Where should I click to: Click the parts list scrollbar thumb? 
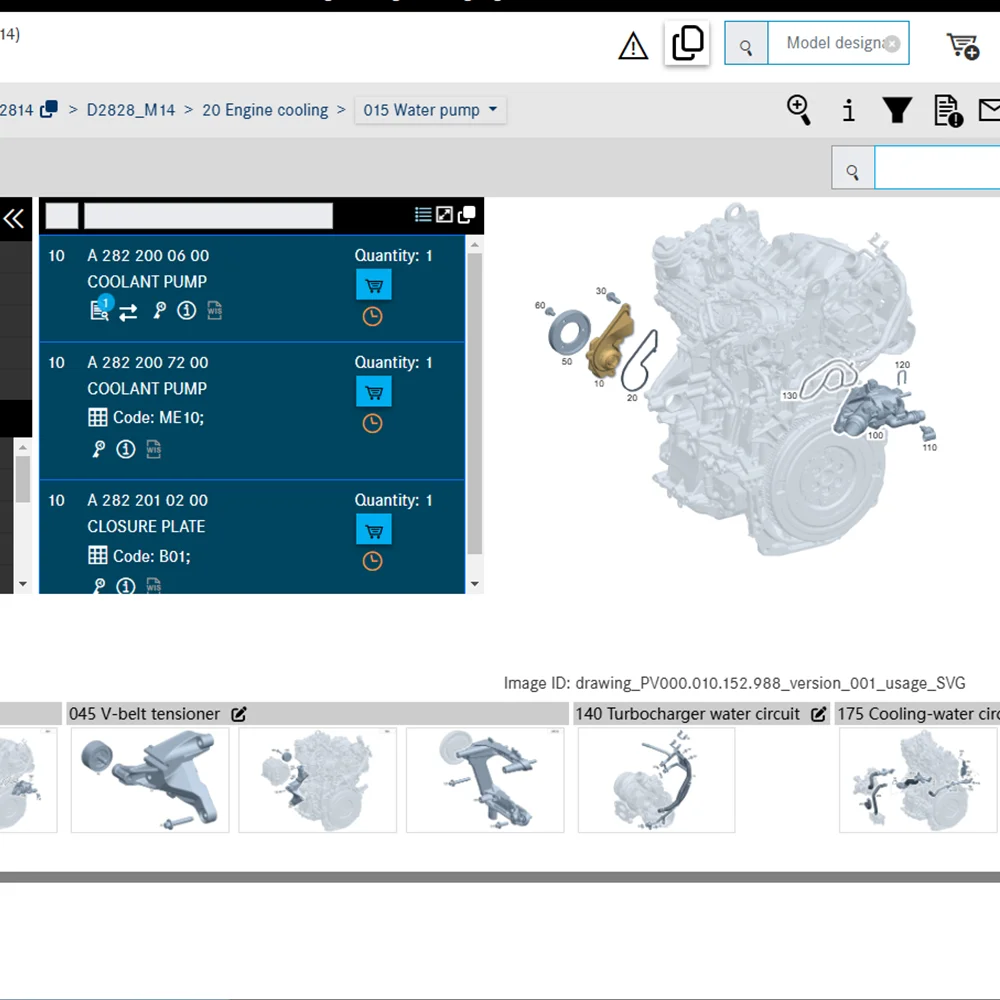click(x=474, y=404)
